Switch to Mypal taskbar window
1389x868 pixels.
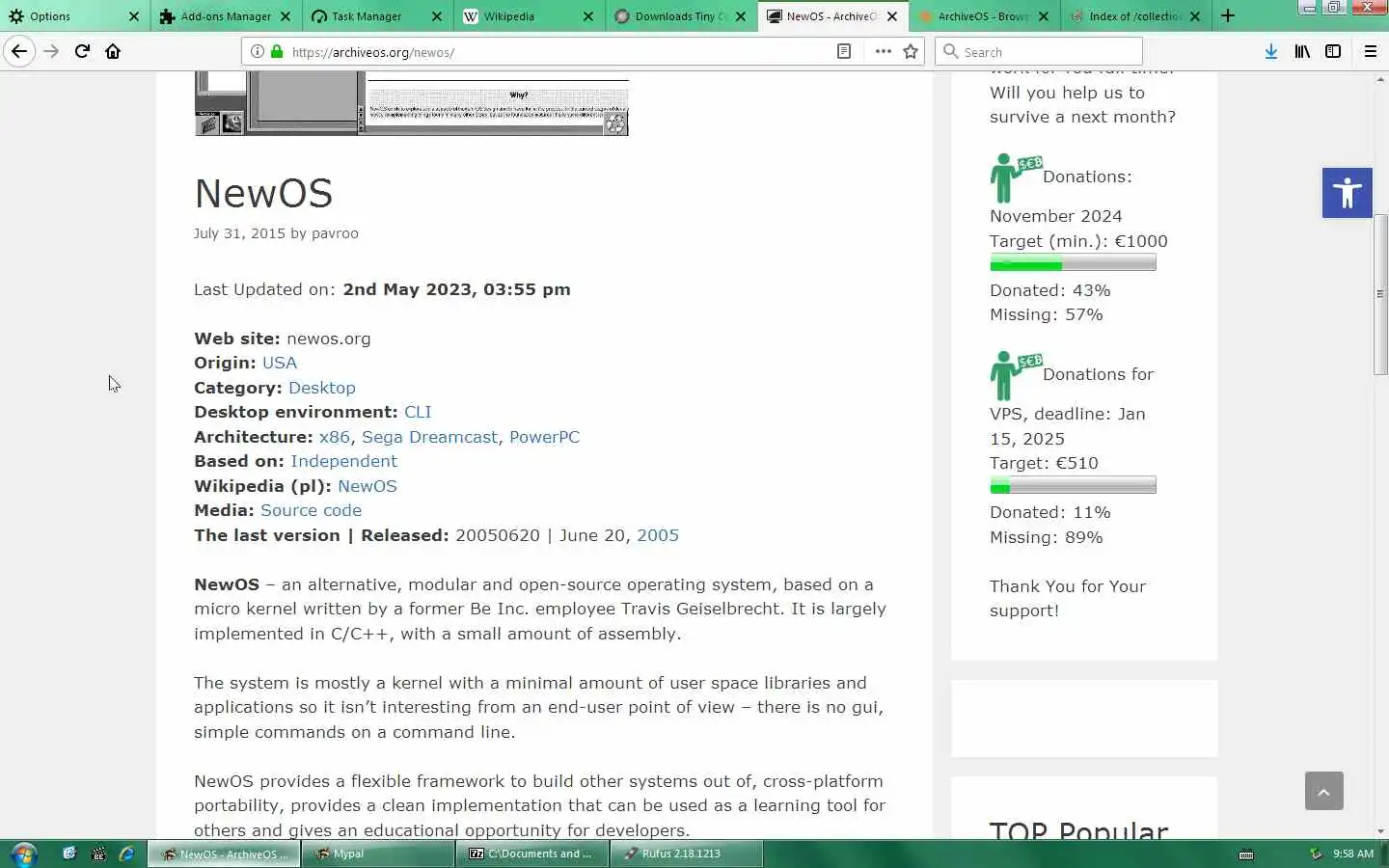click(378, 854)
